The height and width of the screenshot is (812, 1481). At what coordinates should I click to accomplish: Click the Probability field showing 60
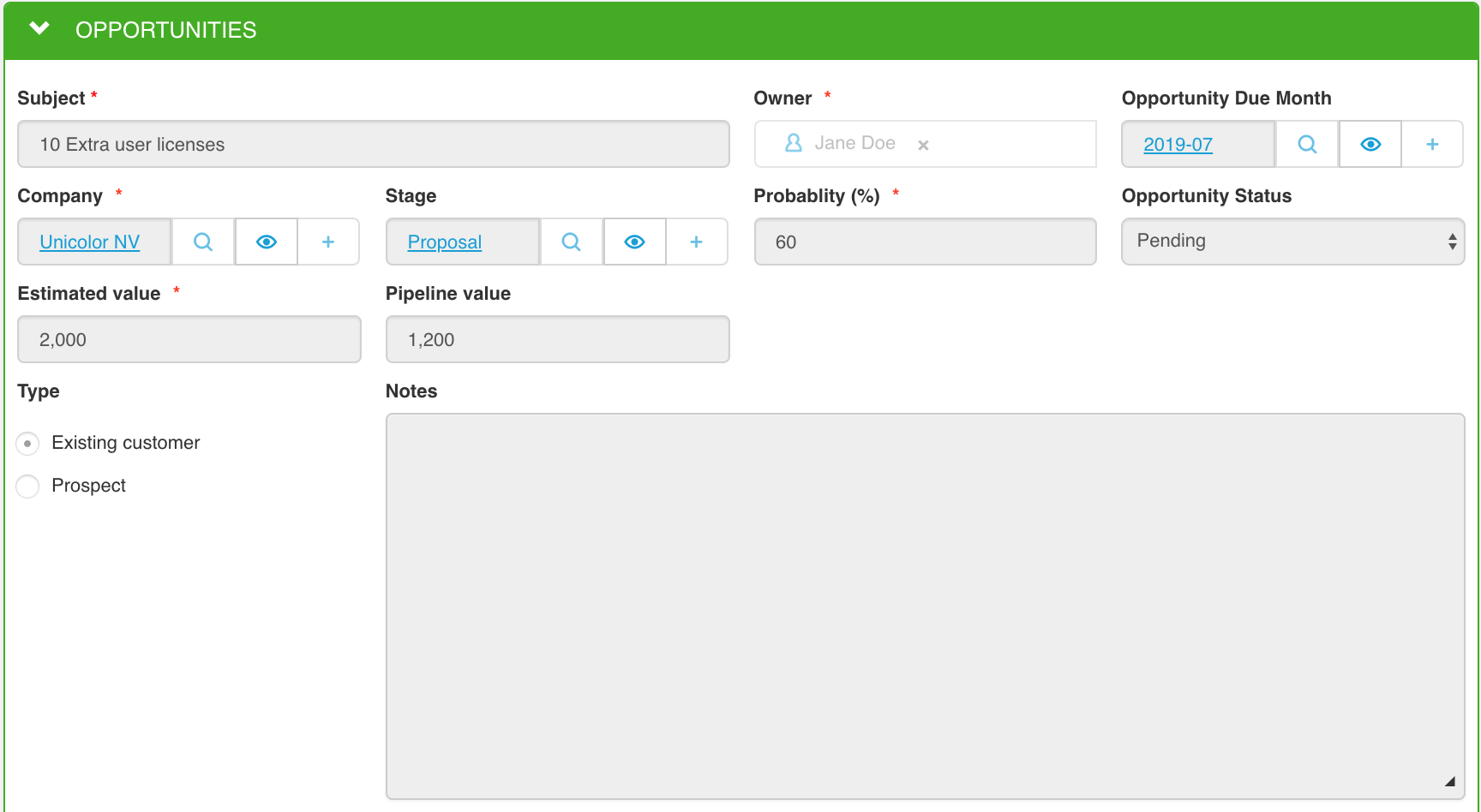[x=926, y=242]
